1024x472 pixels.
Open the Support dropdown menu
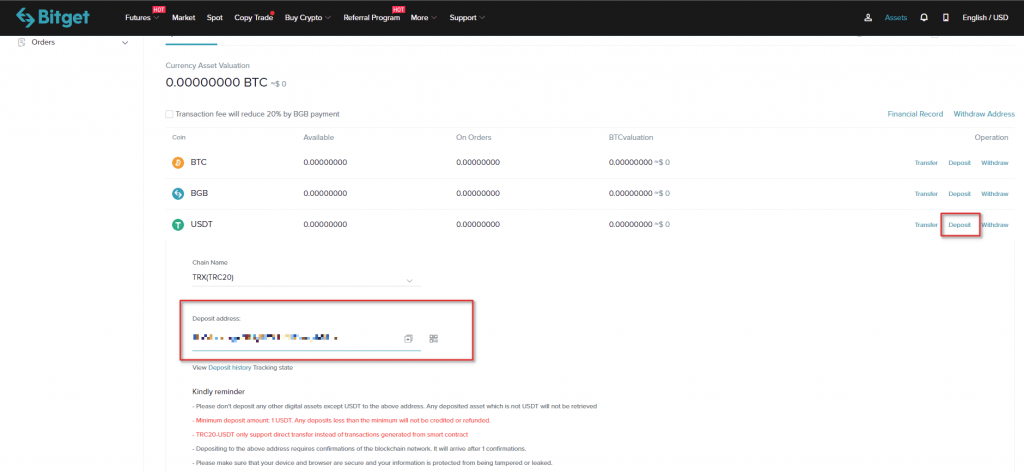(467, 18)
